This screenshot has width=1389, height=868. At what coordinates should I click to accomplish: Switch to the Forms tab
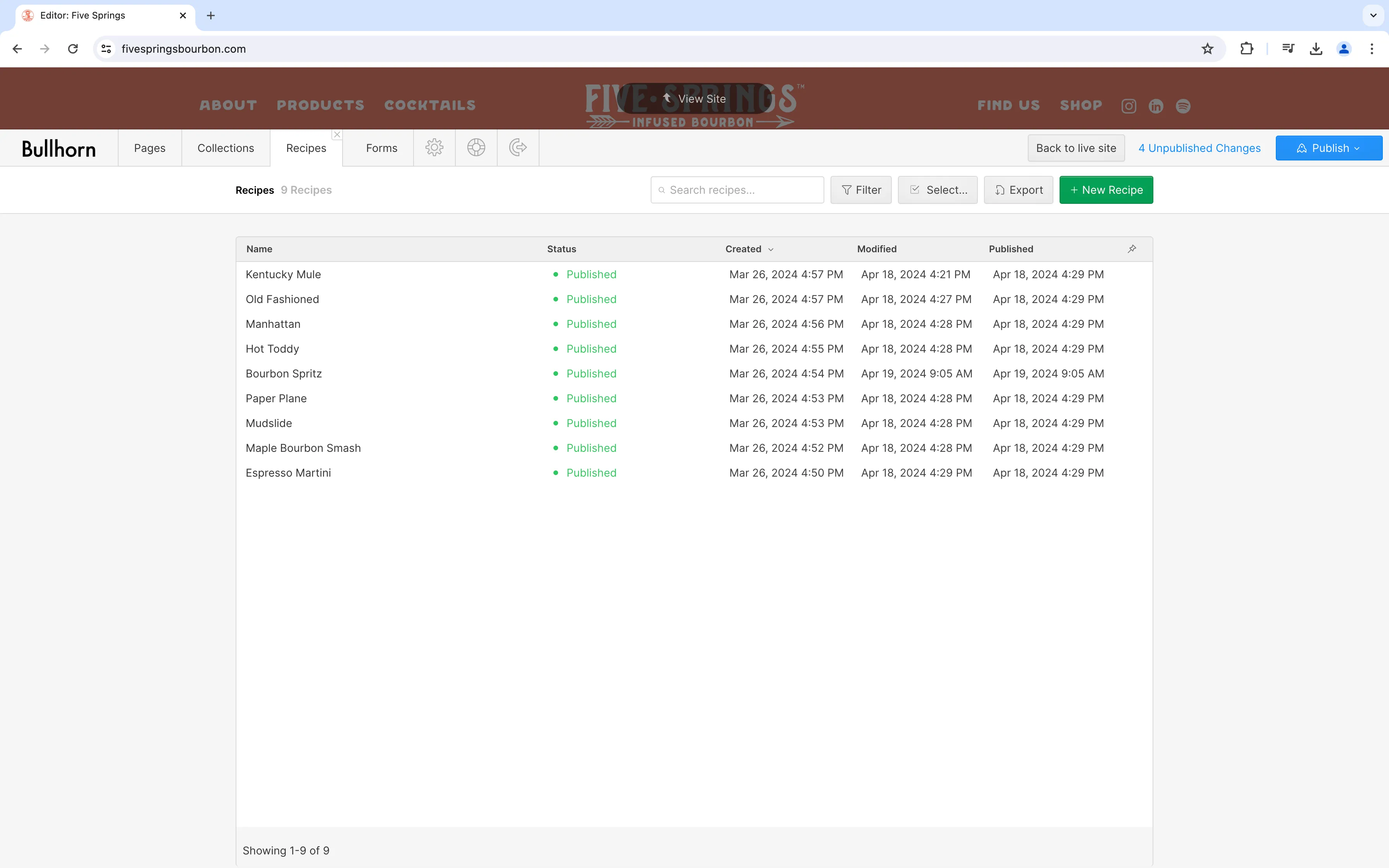381,148
